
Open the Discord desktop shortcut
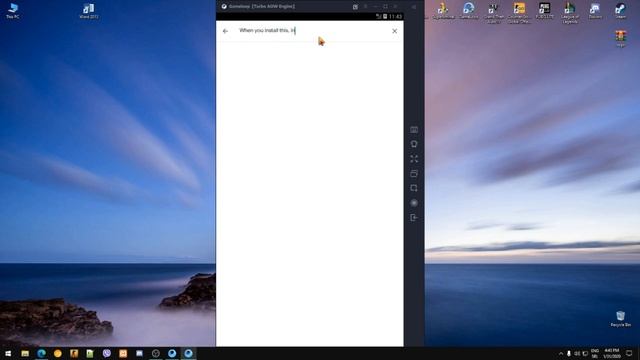tap(595, 11)
